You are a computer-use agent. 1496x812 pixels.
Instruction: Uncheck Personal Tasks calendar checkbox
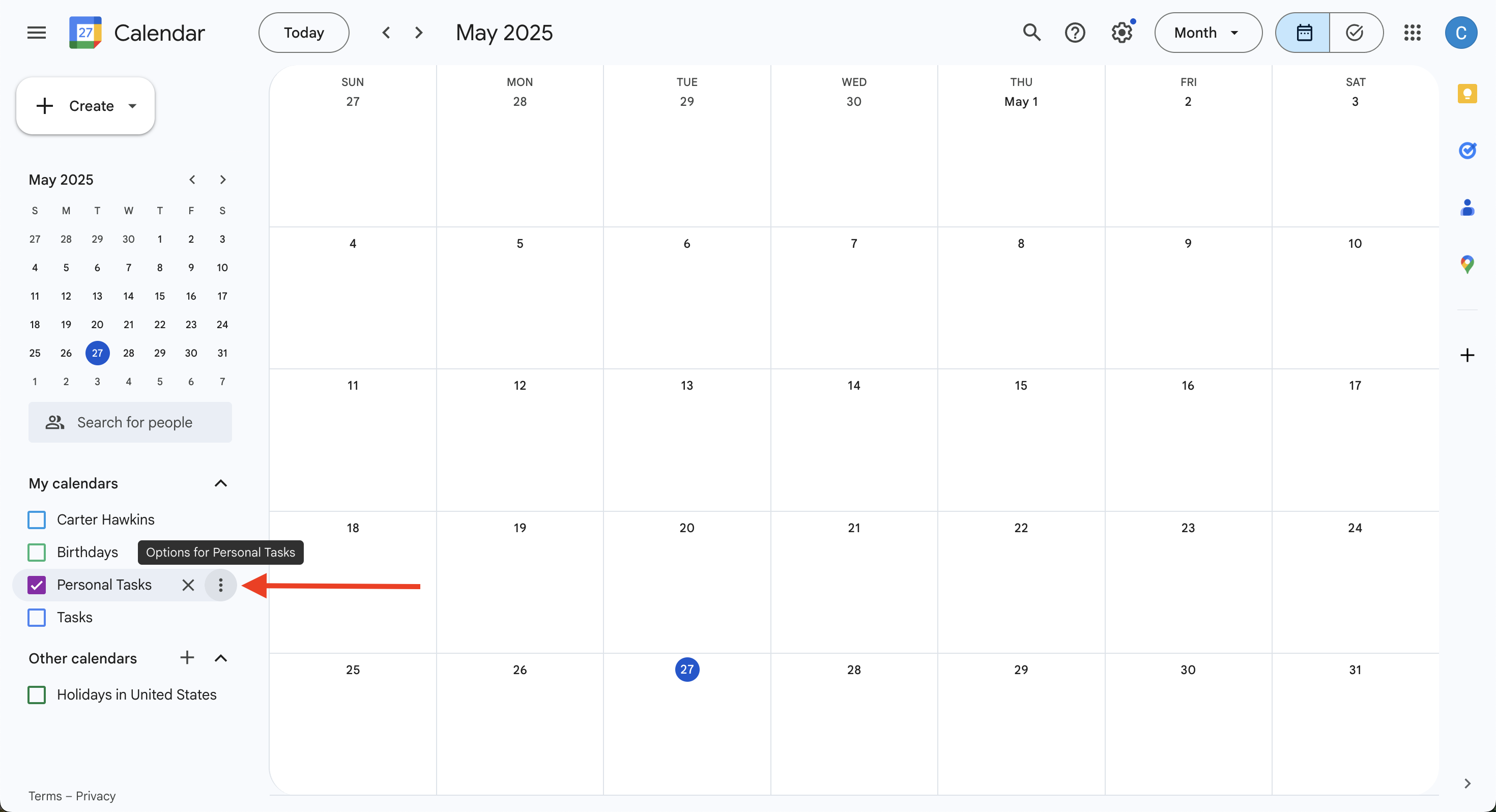point(37,585)
